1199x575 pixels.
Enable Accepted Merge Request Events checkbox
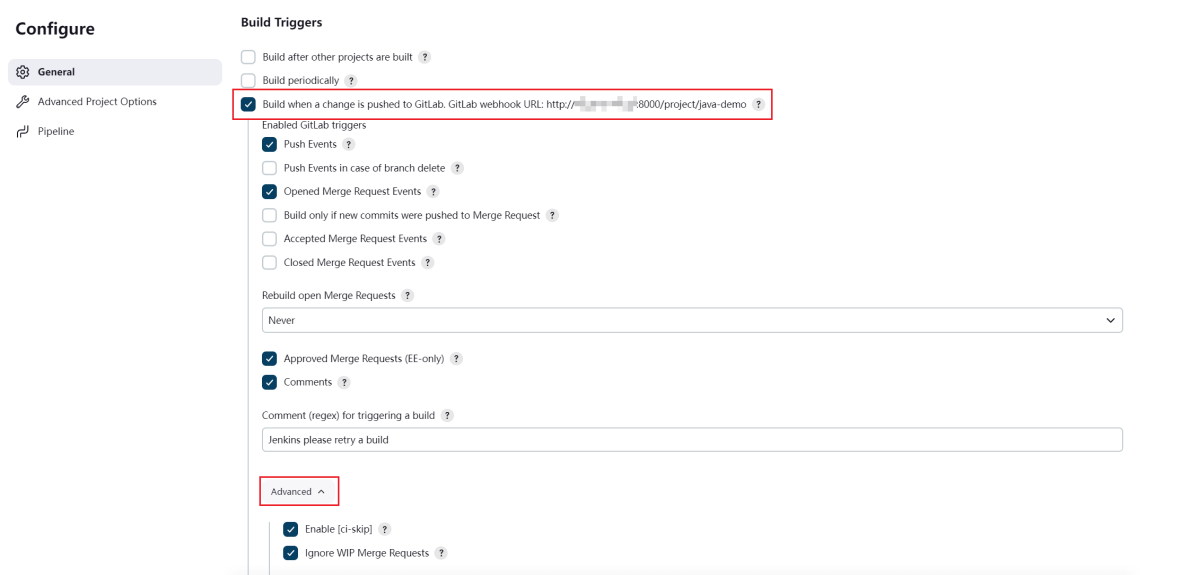(x=270, y=239)
